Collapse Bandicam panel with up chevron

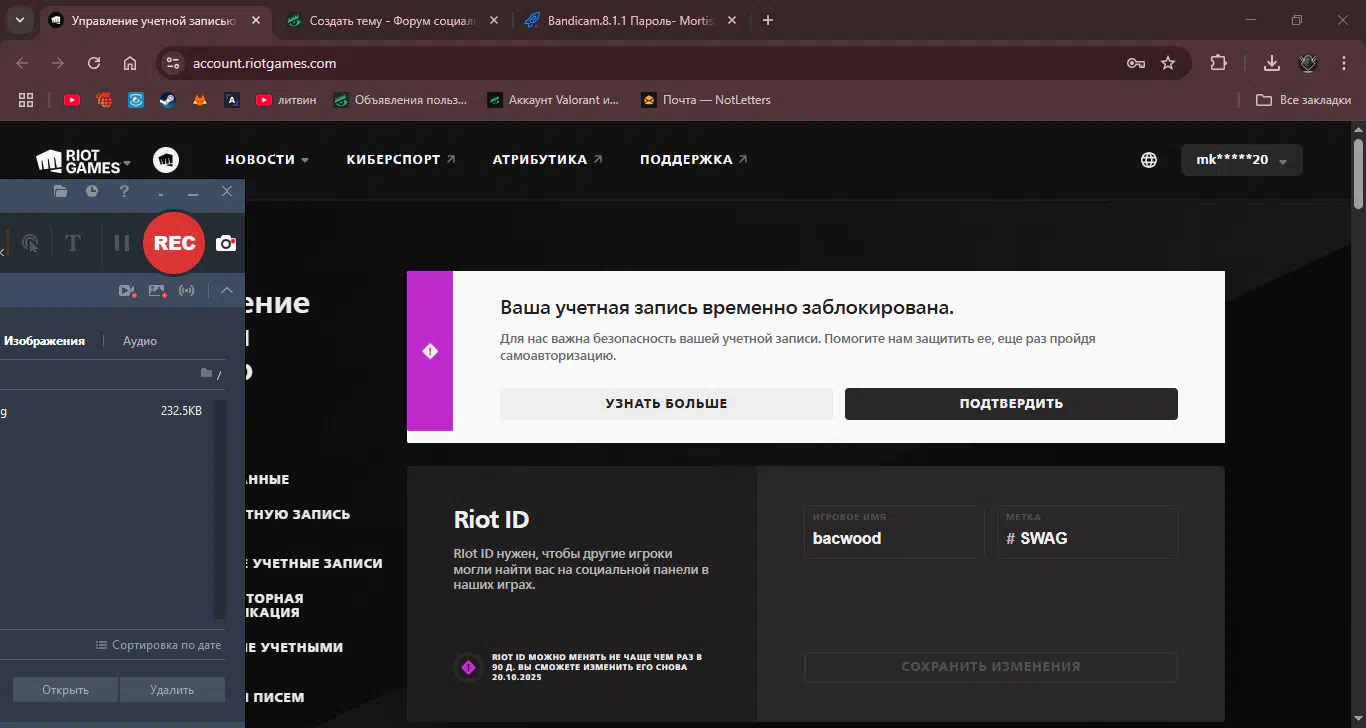tap(227, 291)
